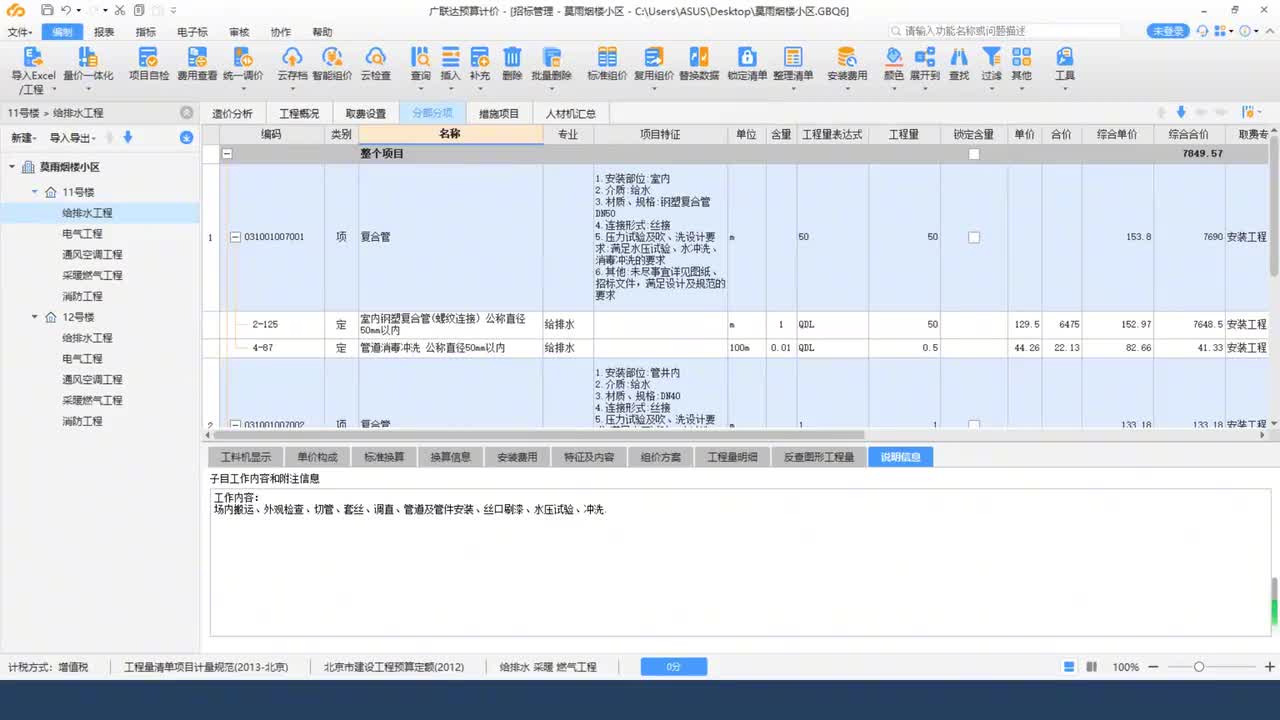Click the 插入 insert icon
The height and width of the screenshot is (720, 1280).
tap(451, 57)
